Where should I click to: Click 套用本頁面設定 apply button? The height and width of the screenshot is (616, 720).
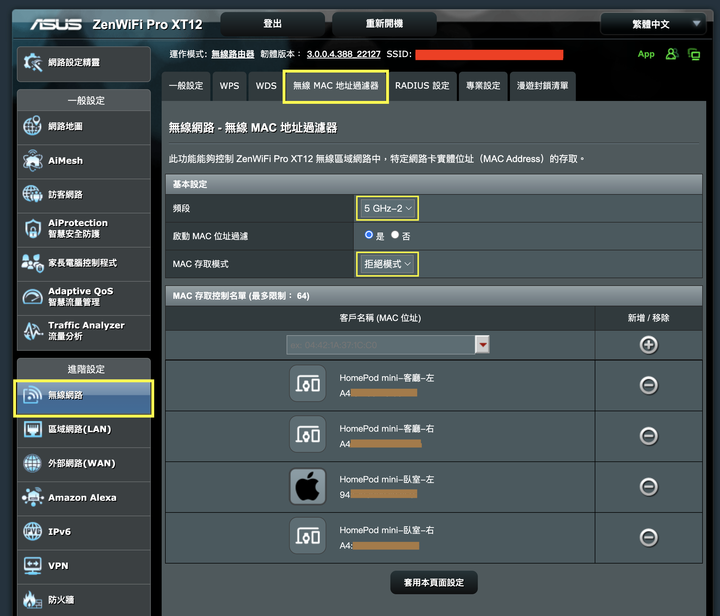434,582
